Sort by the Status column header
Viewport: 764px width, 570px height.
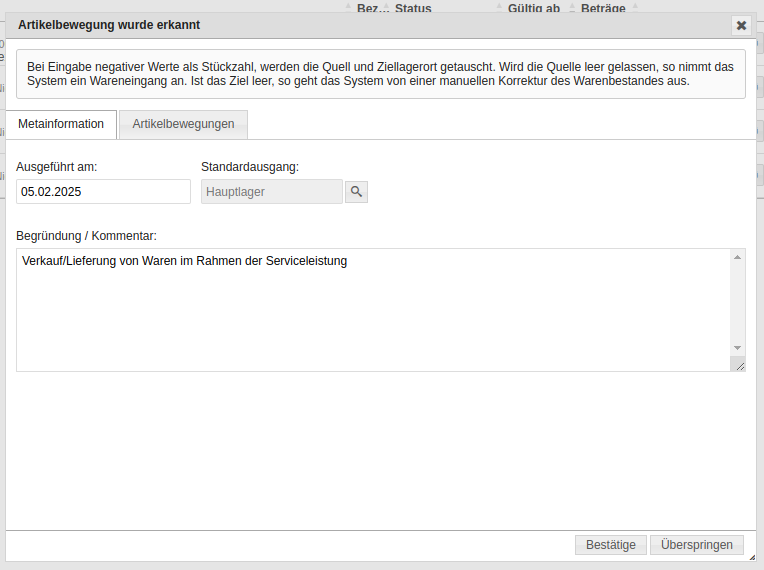coord(412,8)
